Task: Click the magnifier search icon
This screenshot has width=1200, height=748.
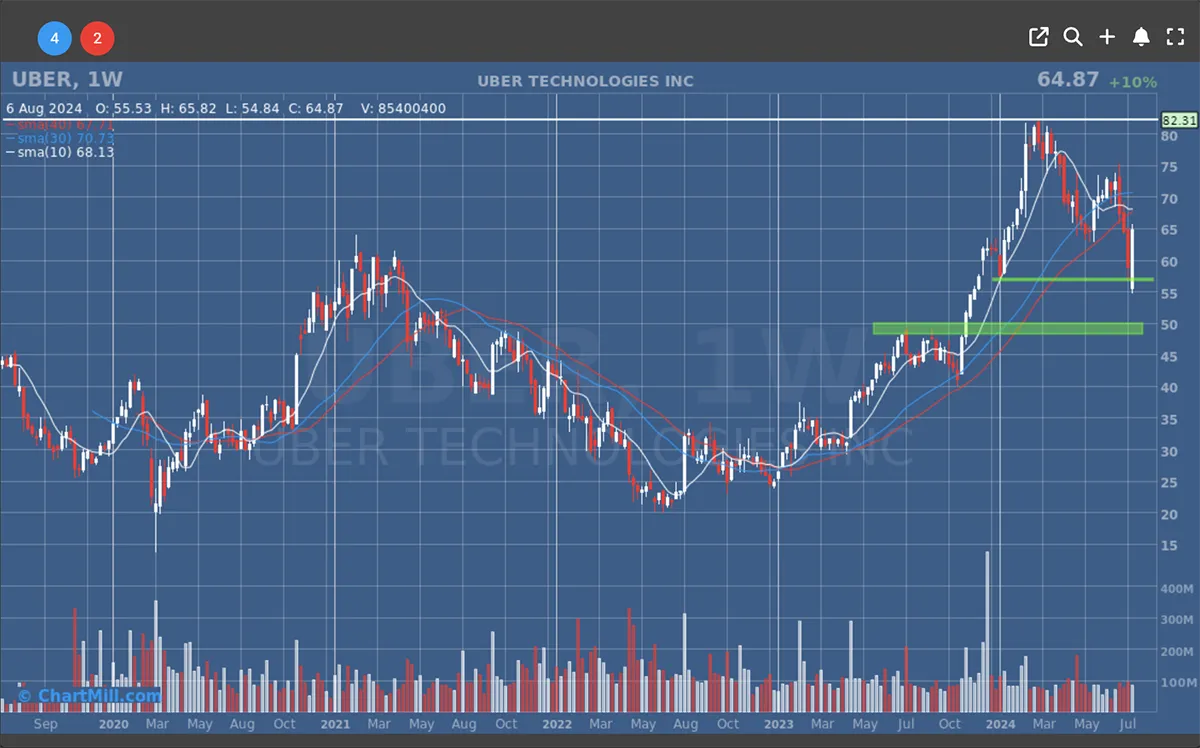Action: [x=1073, y=37]
